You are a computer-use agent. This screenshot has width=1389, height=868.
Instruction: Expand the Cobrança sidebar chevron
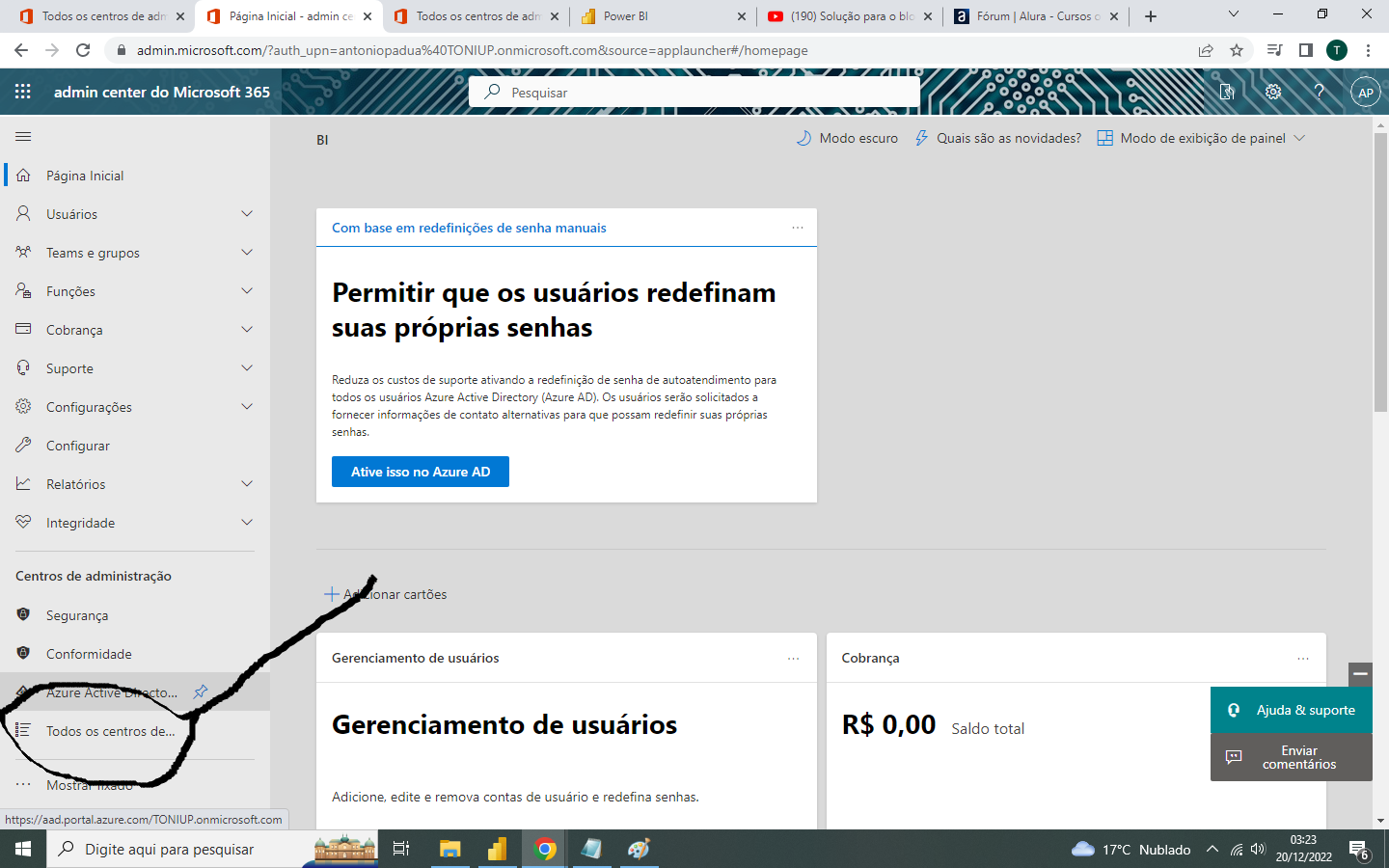tap(247, 330)
